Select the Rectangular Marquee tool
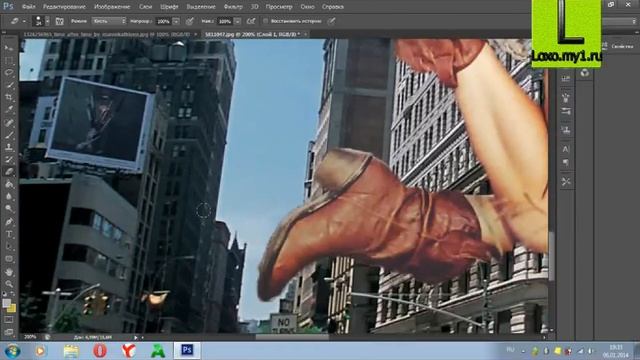640x360 pixels. (x=9, y=61)
